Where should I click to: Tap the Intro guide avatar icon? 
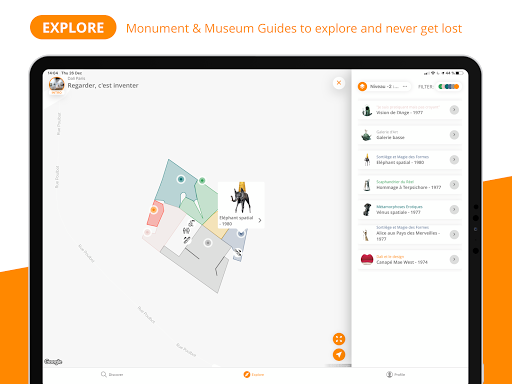pyautogui.click(x=56, y=85)
